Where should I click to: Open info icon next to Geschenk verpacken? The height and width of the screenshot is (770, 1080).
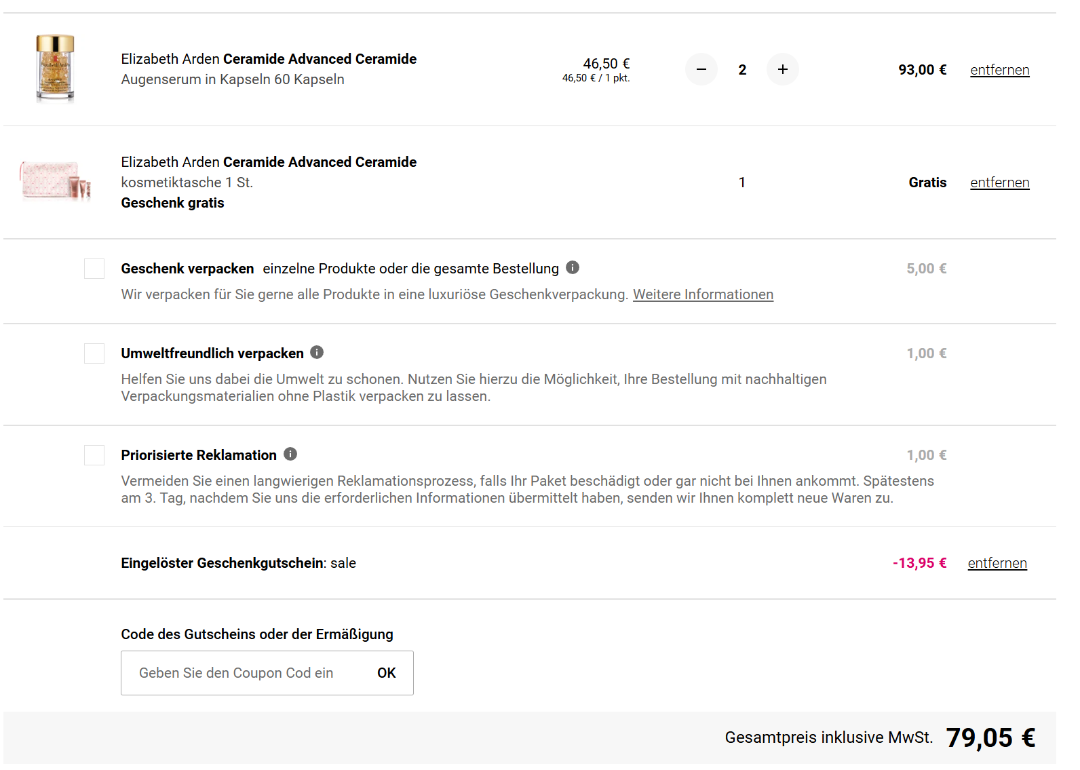point(572,268)
